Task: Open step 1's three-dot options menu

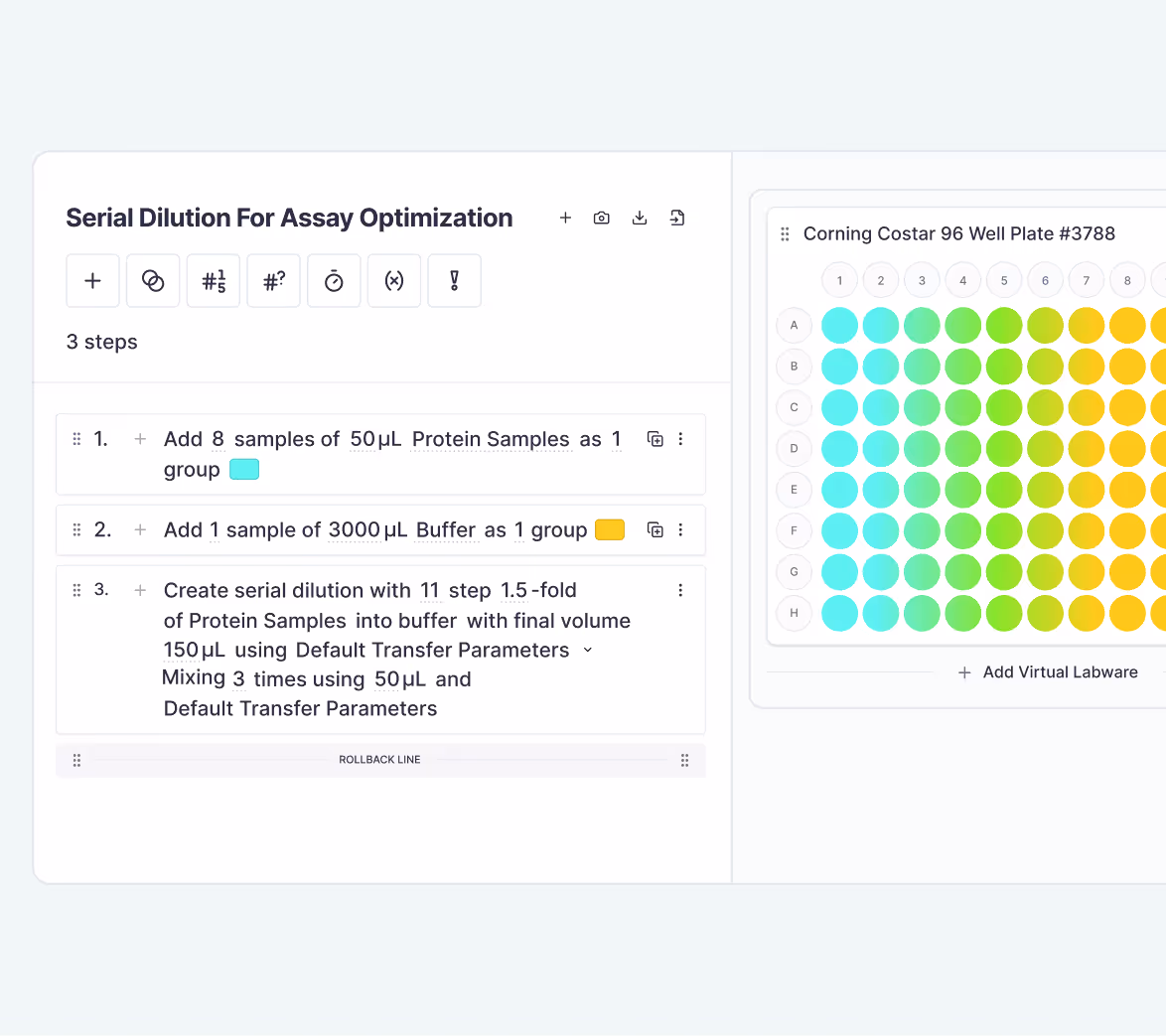Action: pos(680,438)
